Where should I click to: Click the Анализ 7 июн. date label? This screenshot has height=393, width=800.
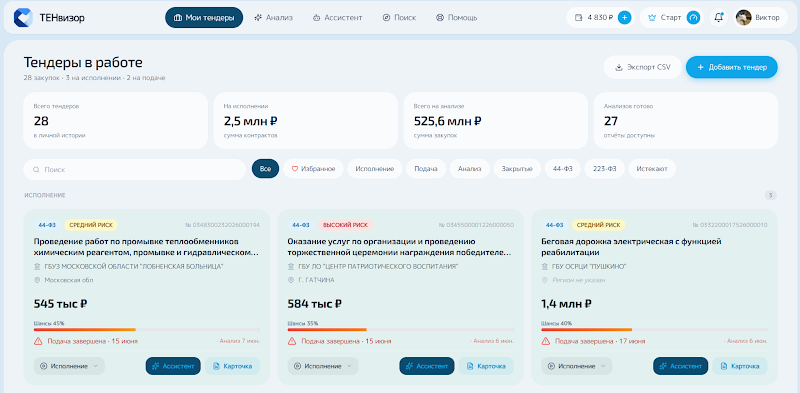[x=239, y=341]
